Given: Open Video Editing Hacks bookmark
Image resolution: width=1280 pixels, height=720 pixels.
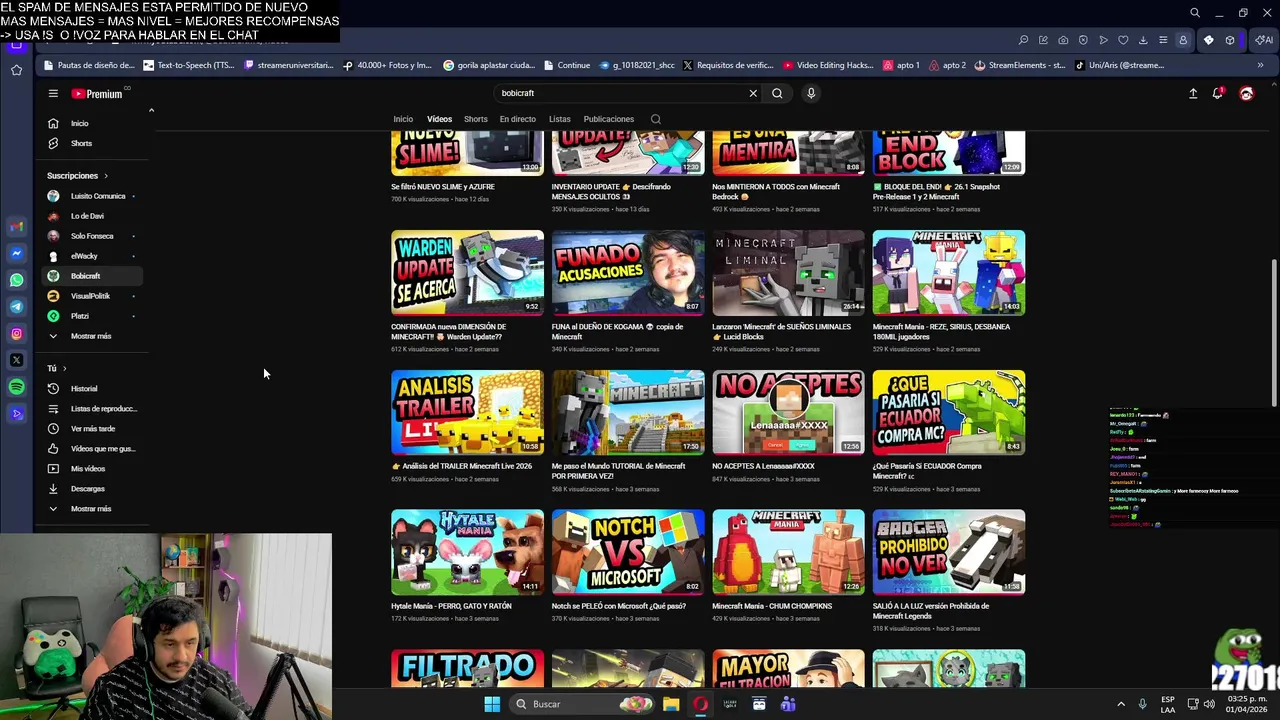Looking at the screenshot, I should (x=828, y=65).
